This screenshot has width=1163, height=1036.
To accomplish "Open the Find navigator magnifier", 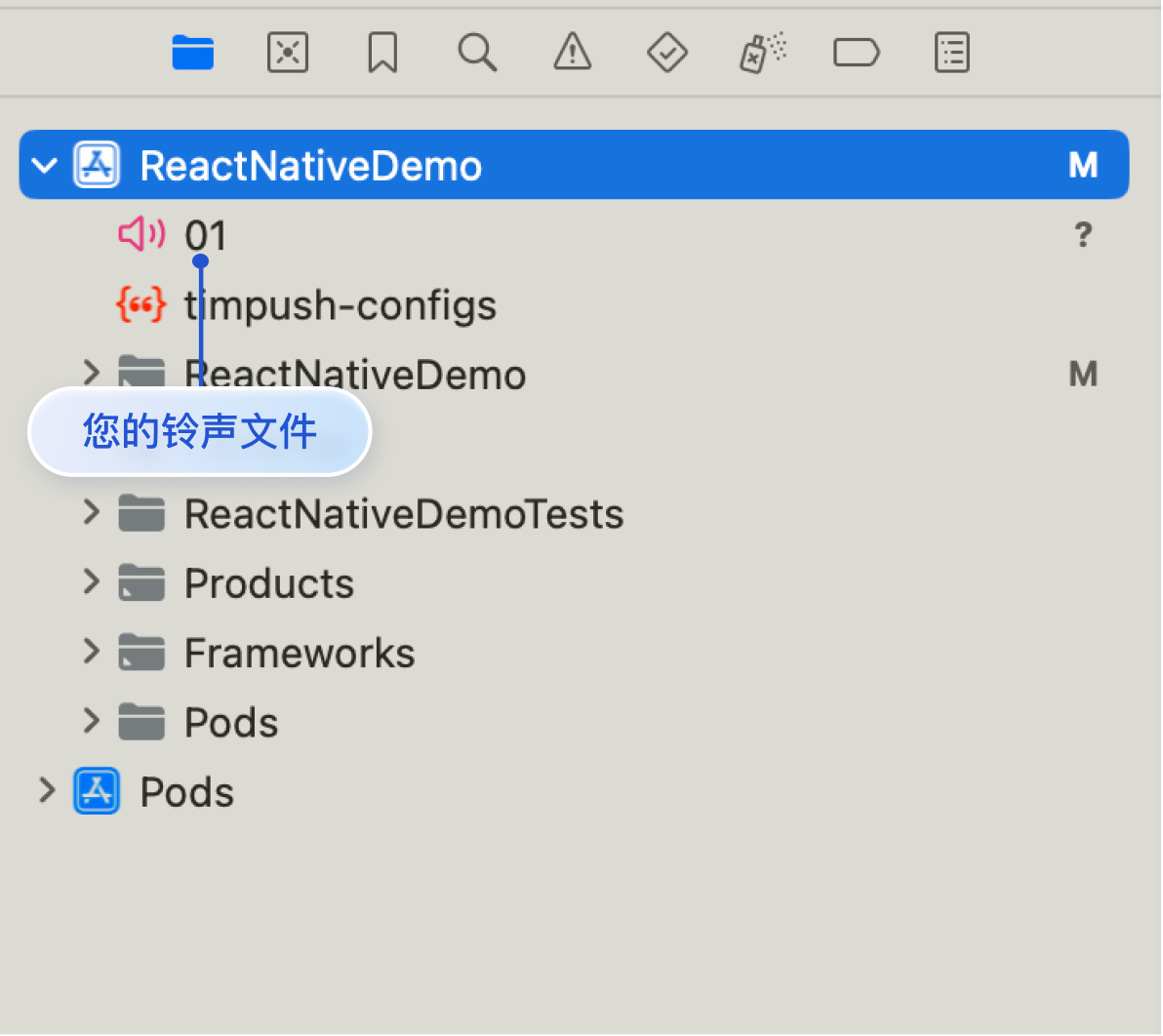I will [477, 53].
